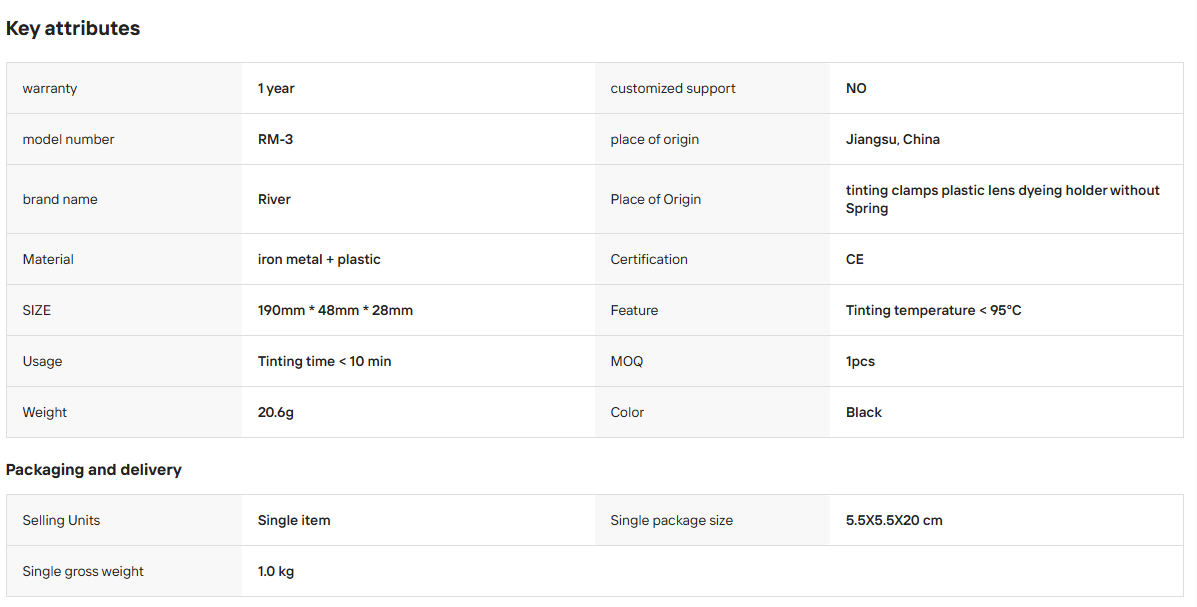This screenshot has height=607, width=1197.
Task: Click the Single package size label
Action: 671,521
